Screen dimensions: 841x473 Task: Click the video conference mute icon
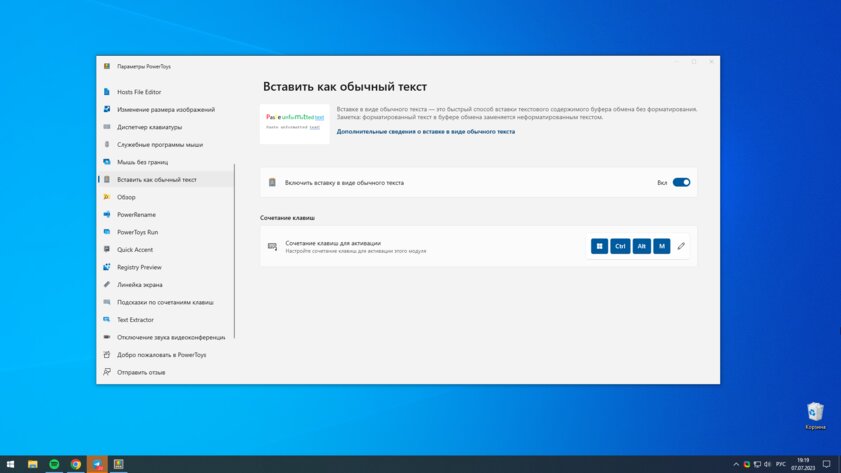[x=107, y=337]
